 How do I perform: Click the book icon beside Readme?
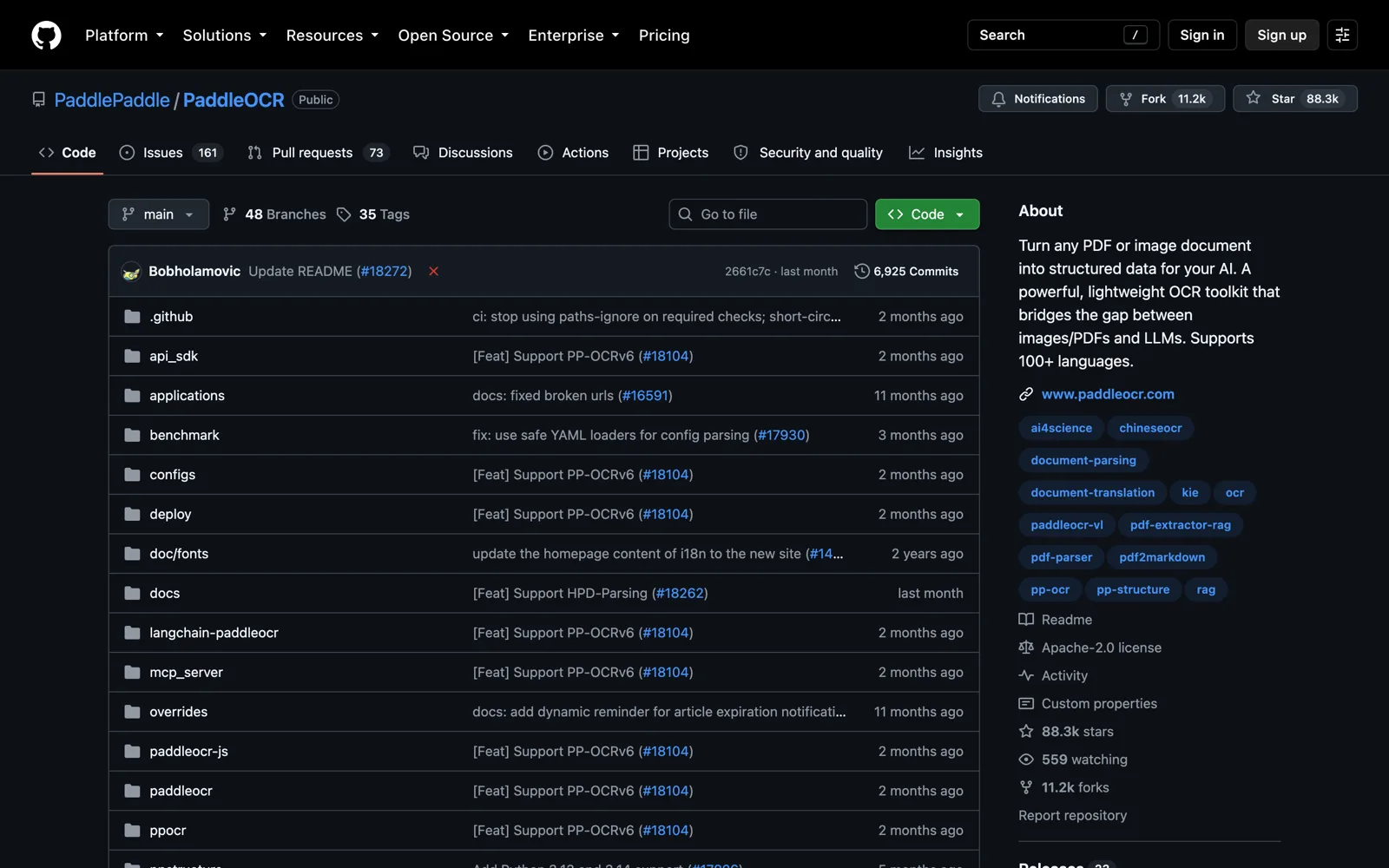coord(1026,620)
